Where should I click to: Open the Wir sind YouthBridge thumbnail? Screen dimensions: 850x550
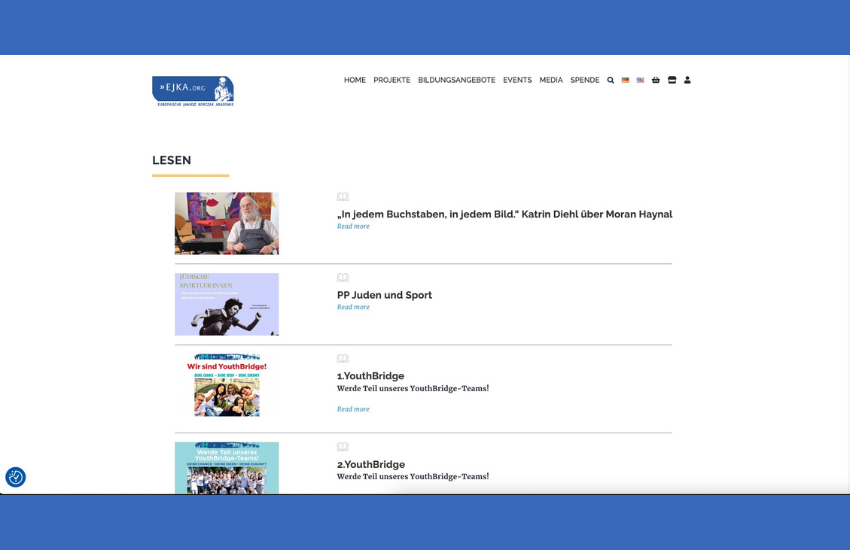click(227, 385)
